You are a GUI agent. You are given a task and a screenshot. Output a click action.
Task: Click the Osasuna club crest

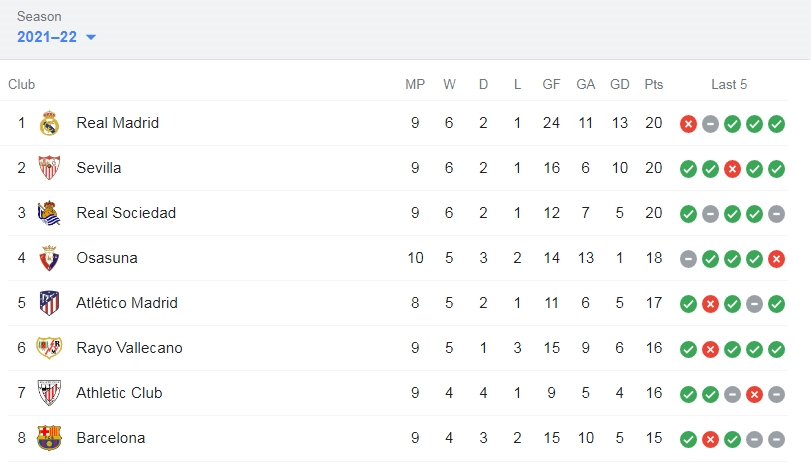pos(49,258)
